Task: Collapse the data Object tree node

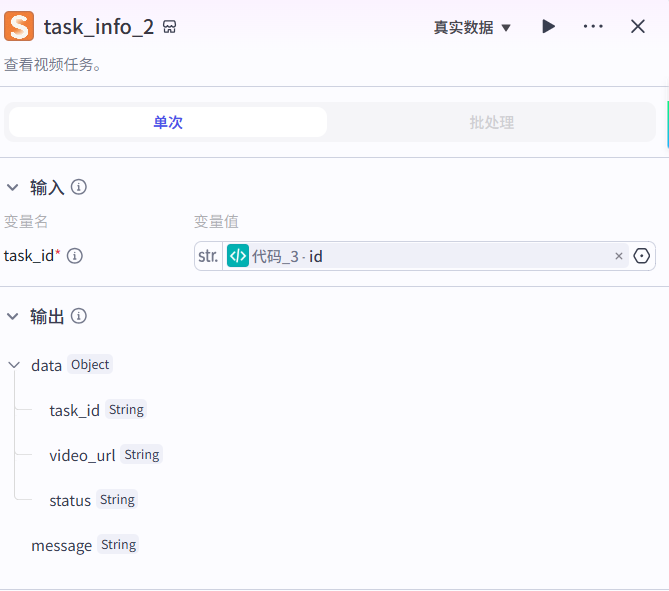Action: 14,365
